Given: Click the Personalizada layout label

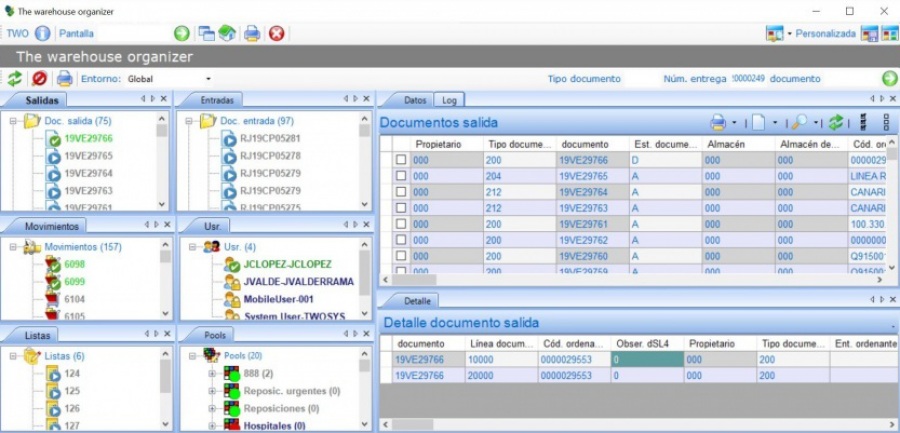Looking at the screenshot, I should coord(825,34).
